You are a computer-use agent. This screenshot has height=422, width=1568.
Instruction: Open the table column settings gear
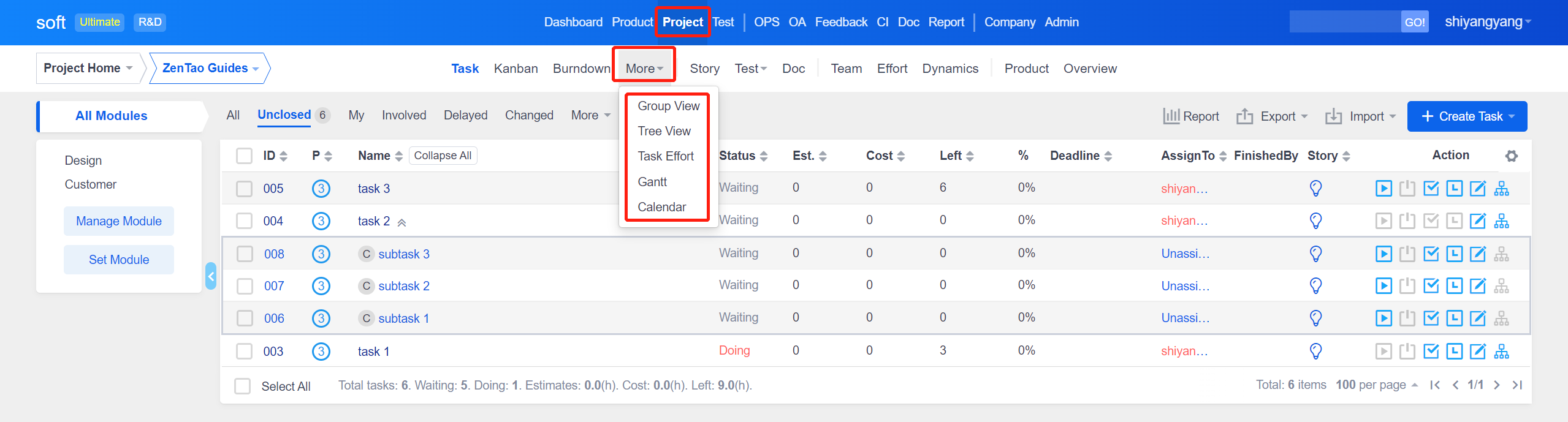[1512, 156]
